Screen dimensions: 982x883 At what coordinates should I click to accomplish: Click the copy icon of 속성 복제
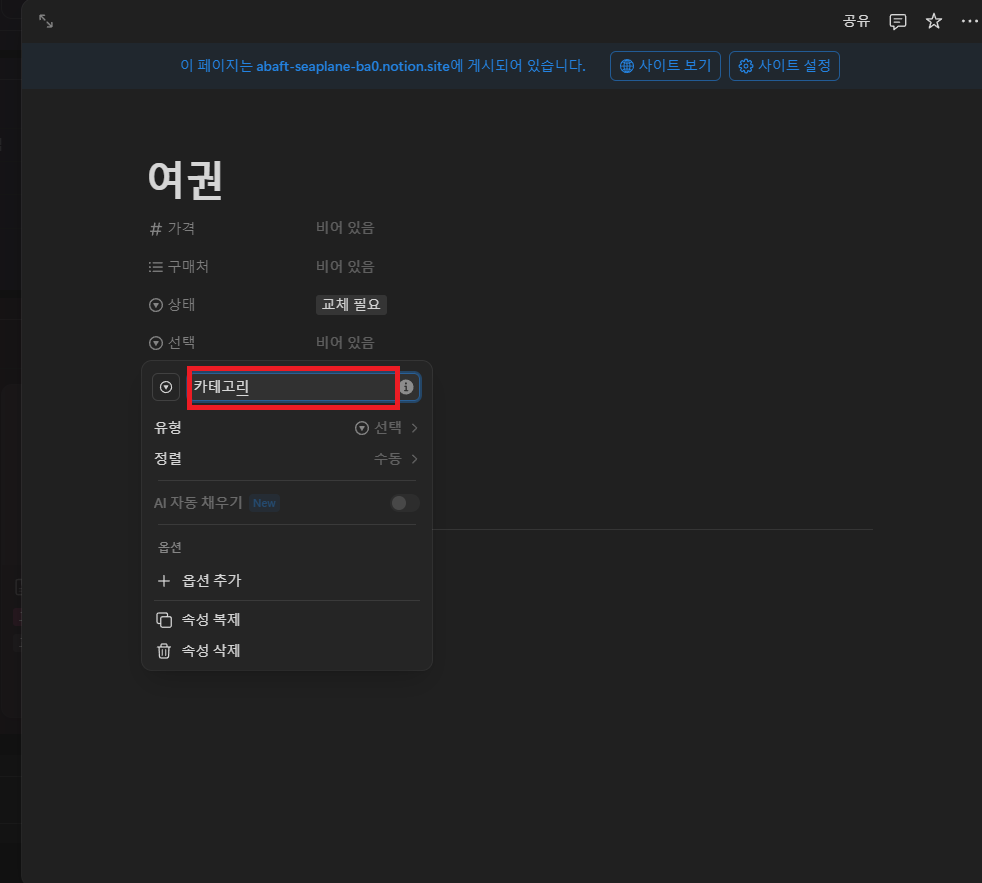164,620
